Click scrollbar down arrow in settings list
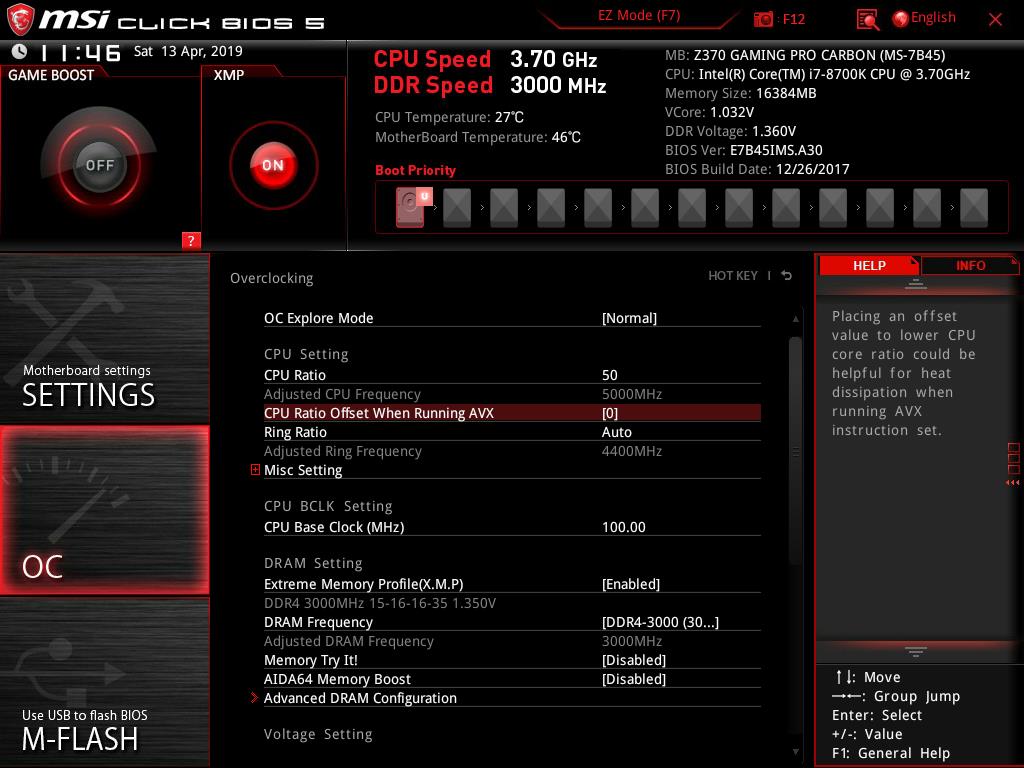Image resolution: width=1024 pixels, height=768 pixels. pyautogui.click(x=795, y=752)
